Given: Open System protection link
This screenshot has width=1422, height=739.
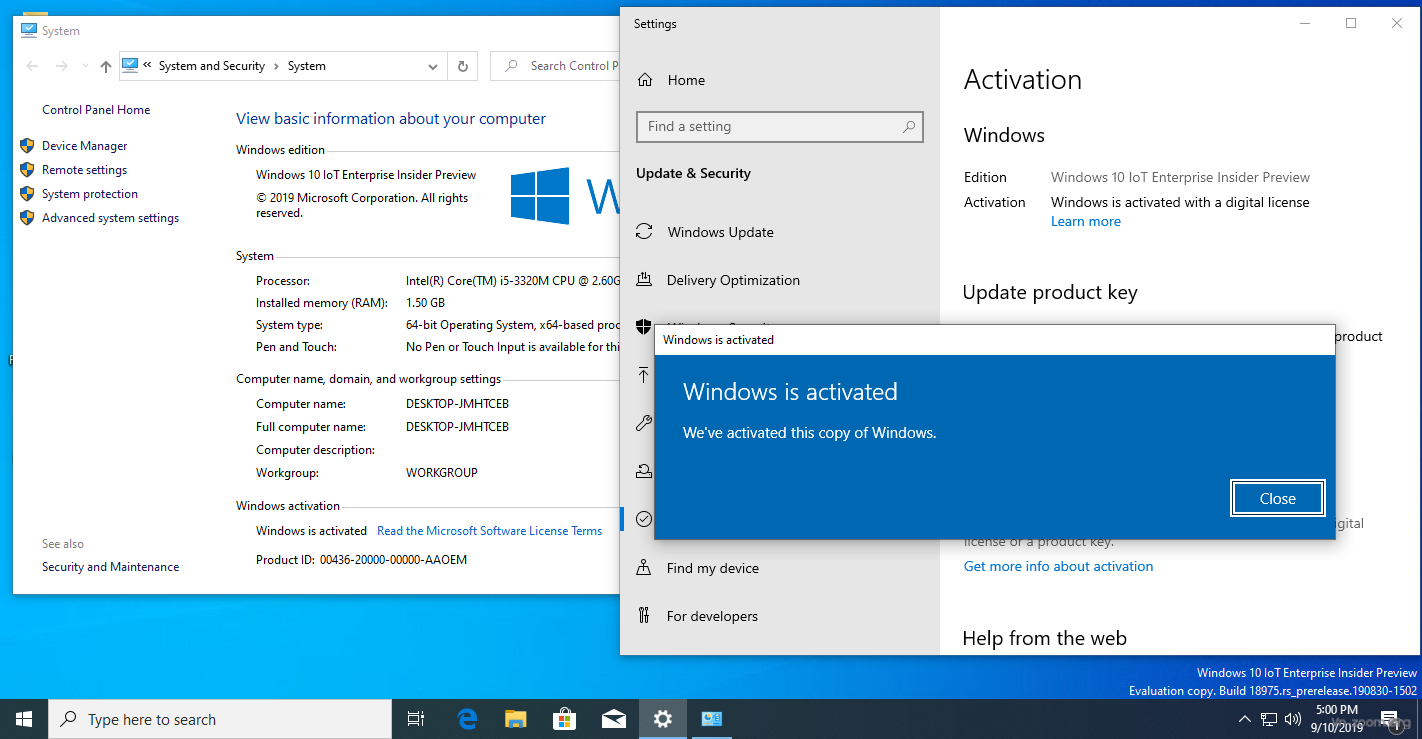Looking at the screenshot, I should [x=90, y=194].
